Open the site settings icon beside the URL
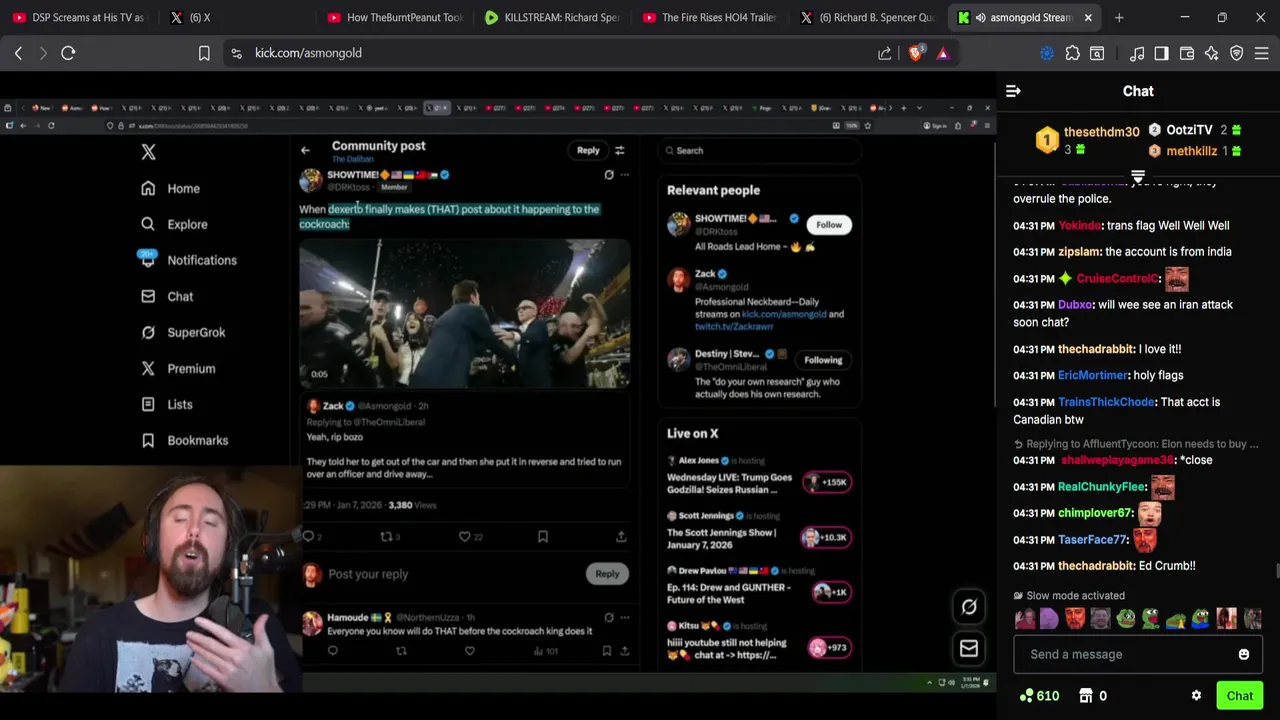1280x720 pixels. coord(236,53)
